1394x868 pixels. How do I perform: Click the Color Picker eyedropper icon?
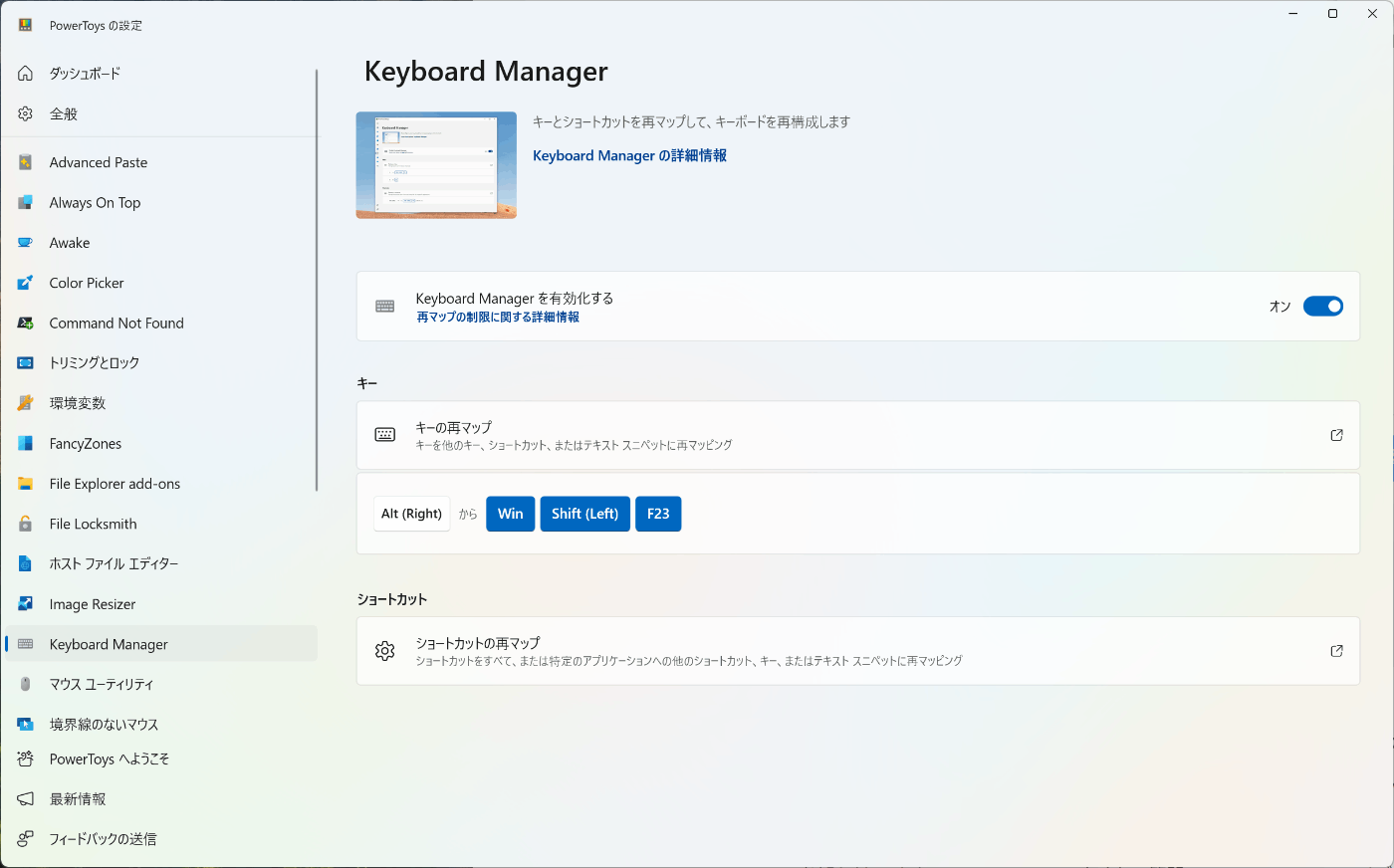(26, 283)
